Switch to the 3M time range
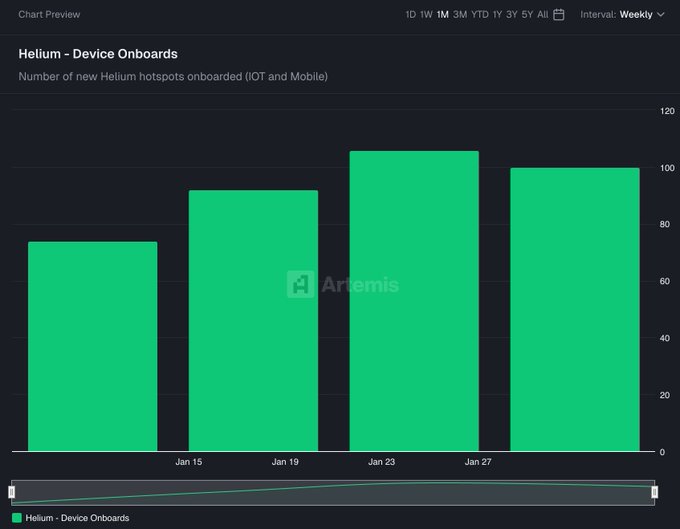The image size is (680, 529). pos(459,15)
